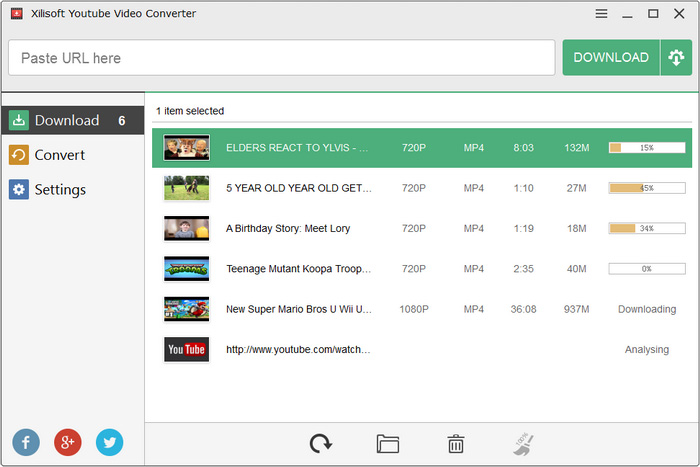Image resolution: width=700 pixels, height=467 pixels.
Task: Click the "18M" file size
Action: coord(576,228)
